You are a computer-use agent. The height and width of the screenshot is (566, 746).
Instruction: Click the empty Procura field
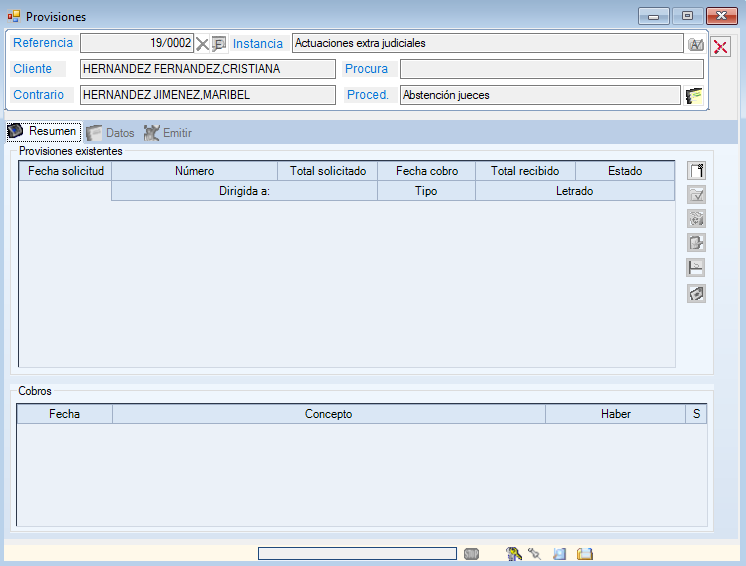[x=551, y=69]
